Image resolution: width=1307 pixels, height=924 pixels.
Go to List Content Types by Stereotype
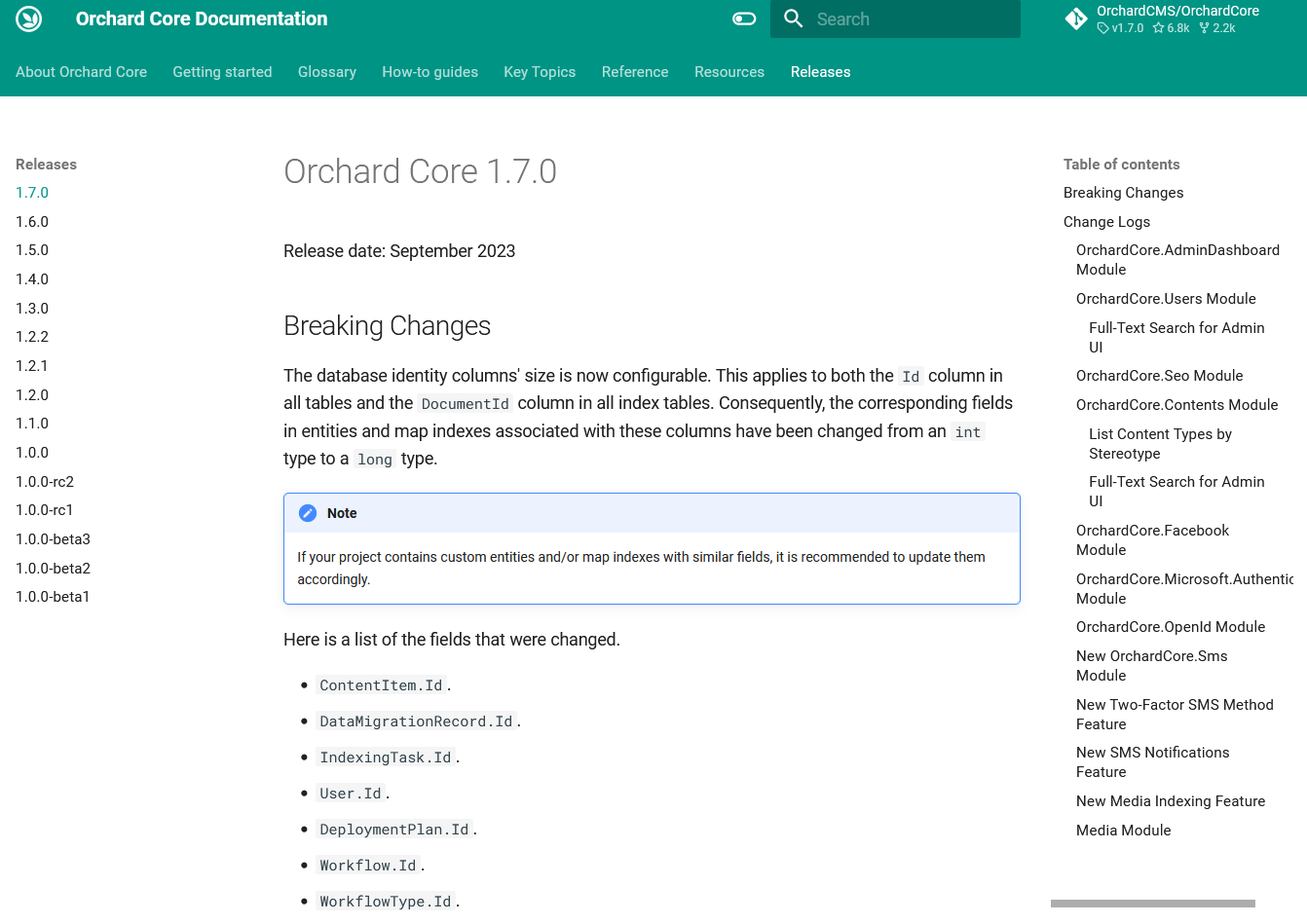tap(1160, 444)
